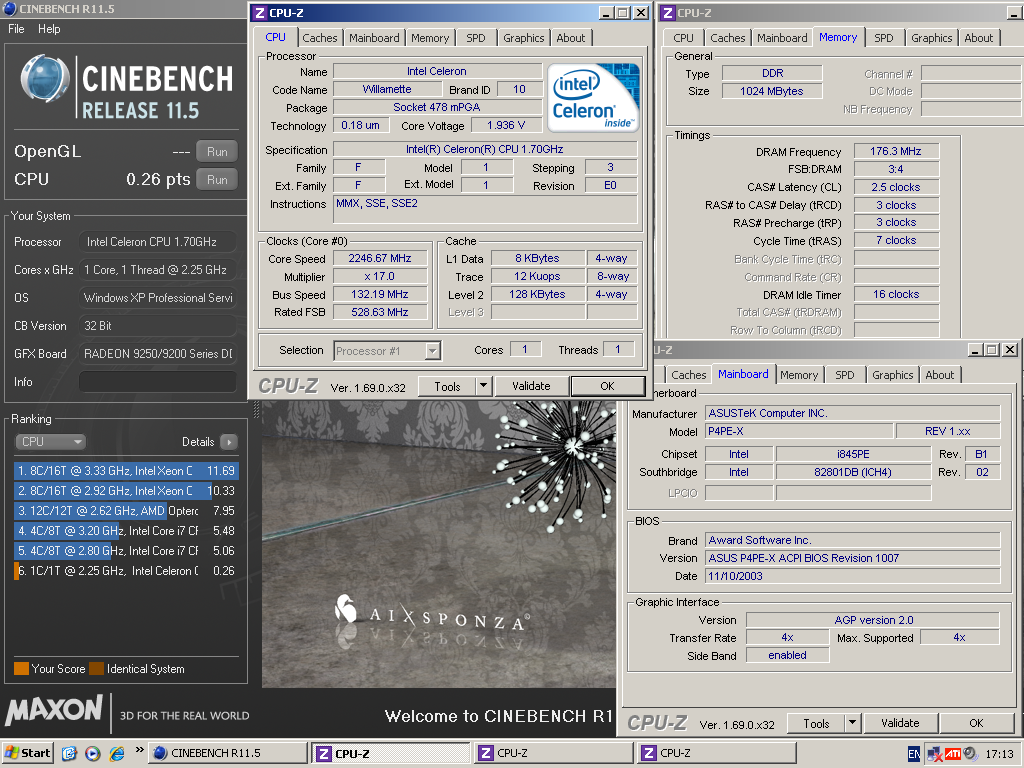Switch to SPD tab in front CPU-Z window

pyautogui.click(x=475, y=38)
